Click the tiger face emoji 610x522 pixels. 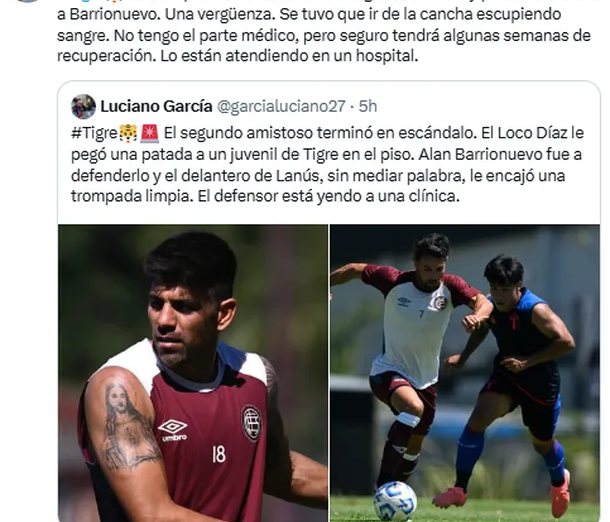[128, 133]
